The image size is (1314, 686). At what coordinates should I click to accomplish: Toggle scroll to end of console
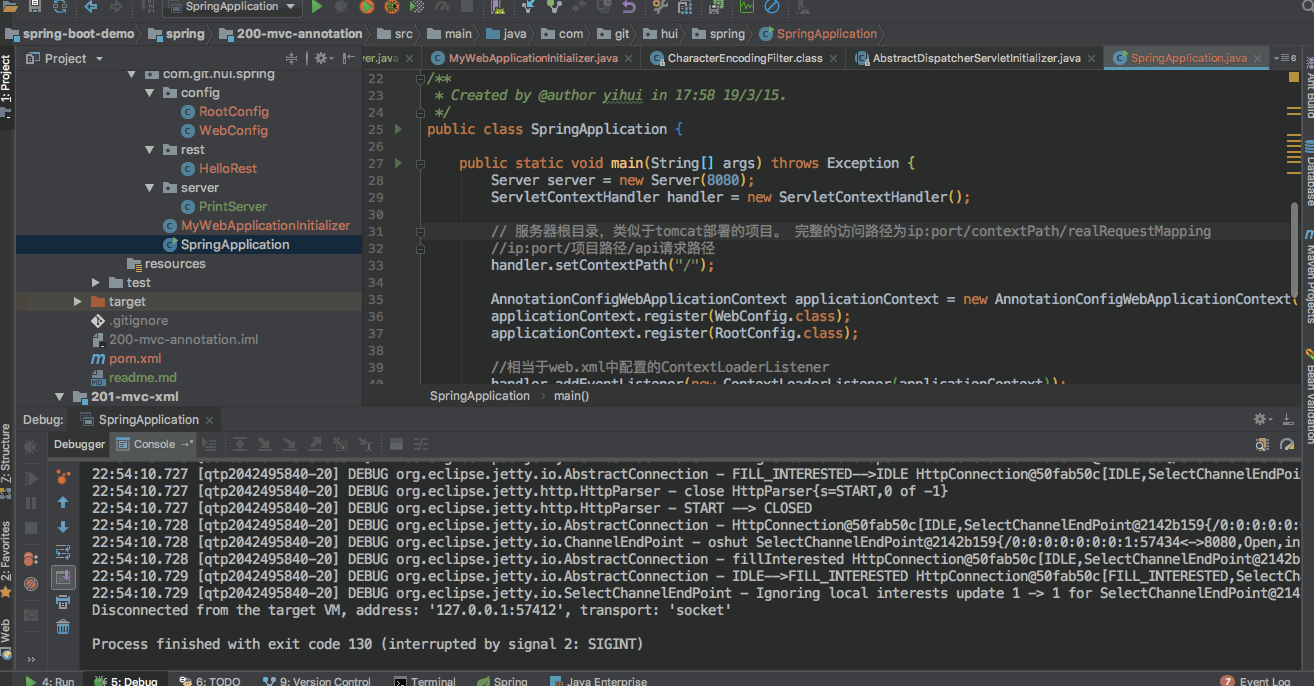(63, 577)
